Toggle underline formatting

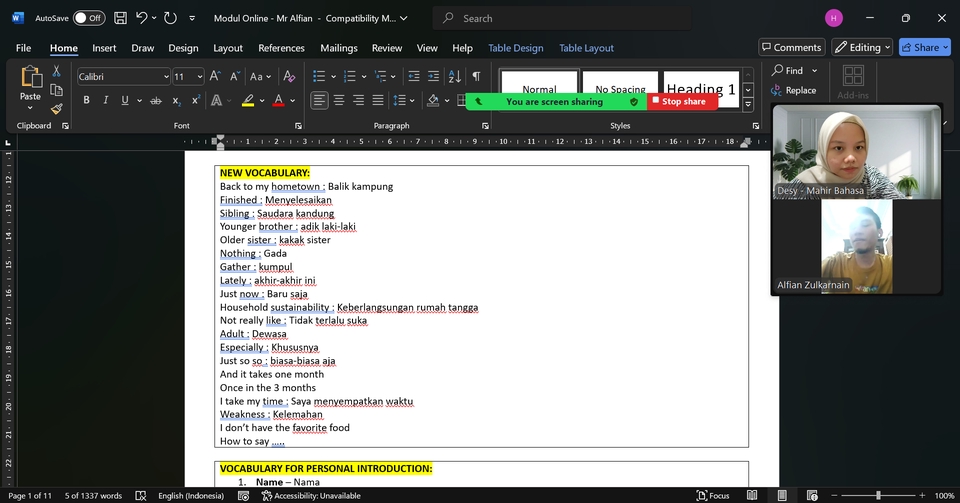point(125,100)
